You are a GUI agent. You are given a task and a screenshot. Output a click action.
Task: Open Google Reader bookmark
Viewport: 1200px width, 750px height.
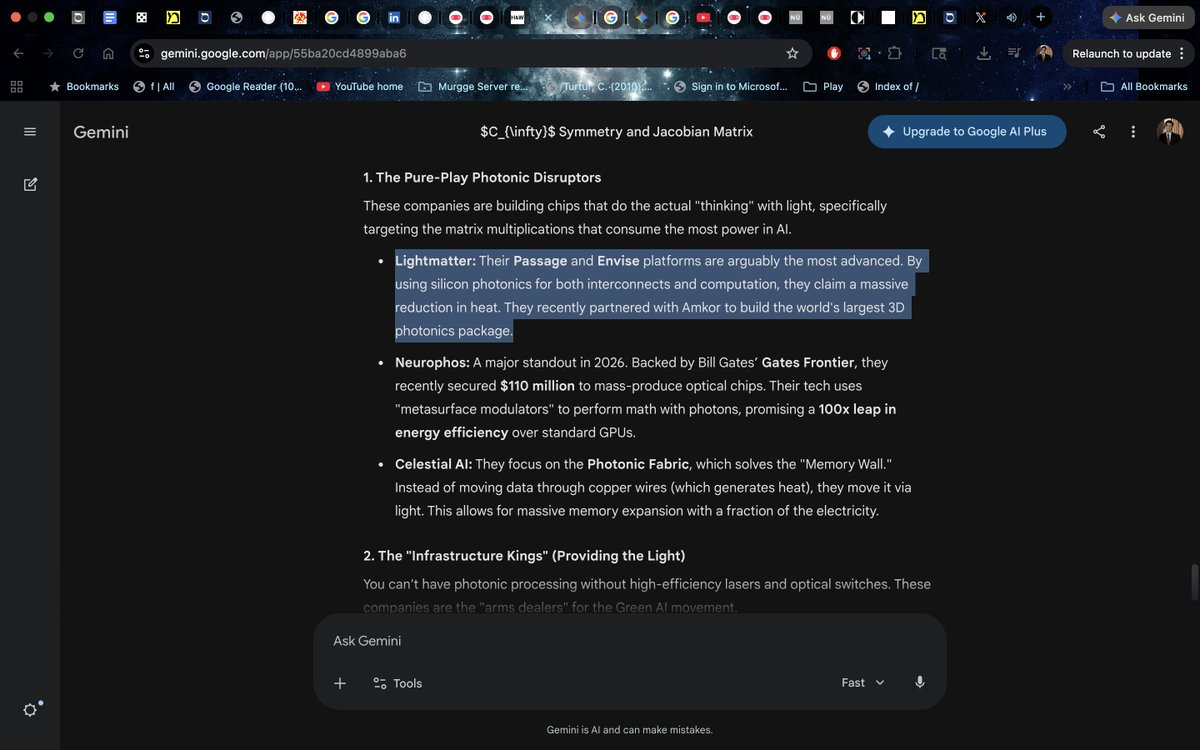(245, 87)
